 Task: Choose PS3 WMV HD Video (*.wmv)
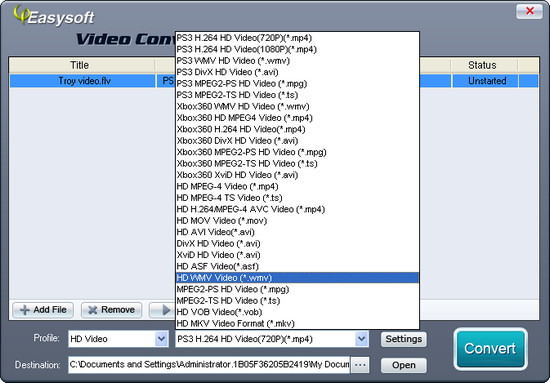[x=297, y=61]
